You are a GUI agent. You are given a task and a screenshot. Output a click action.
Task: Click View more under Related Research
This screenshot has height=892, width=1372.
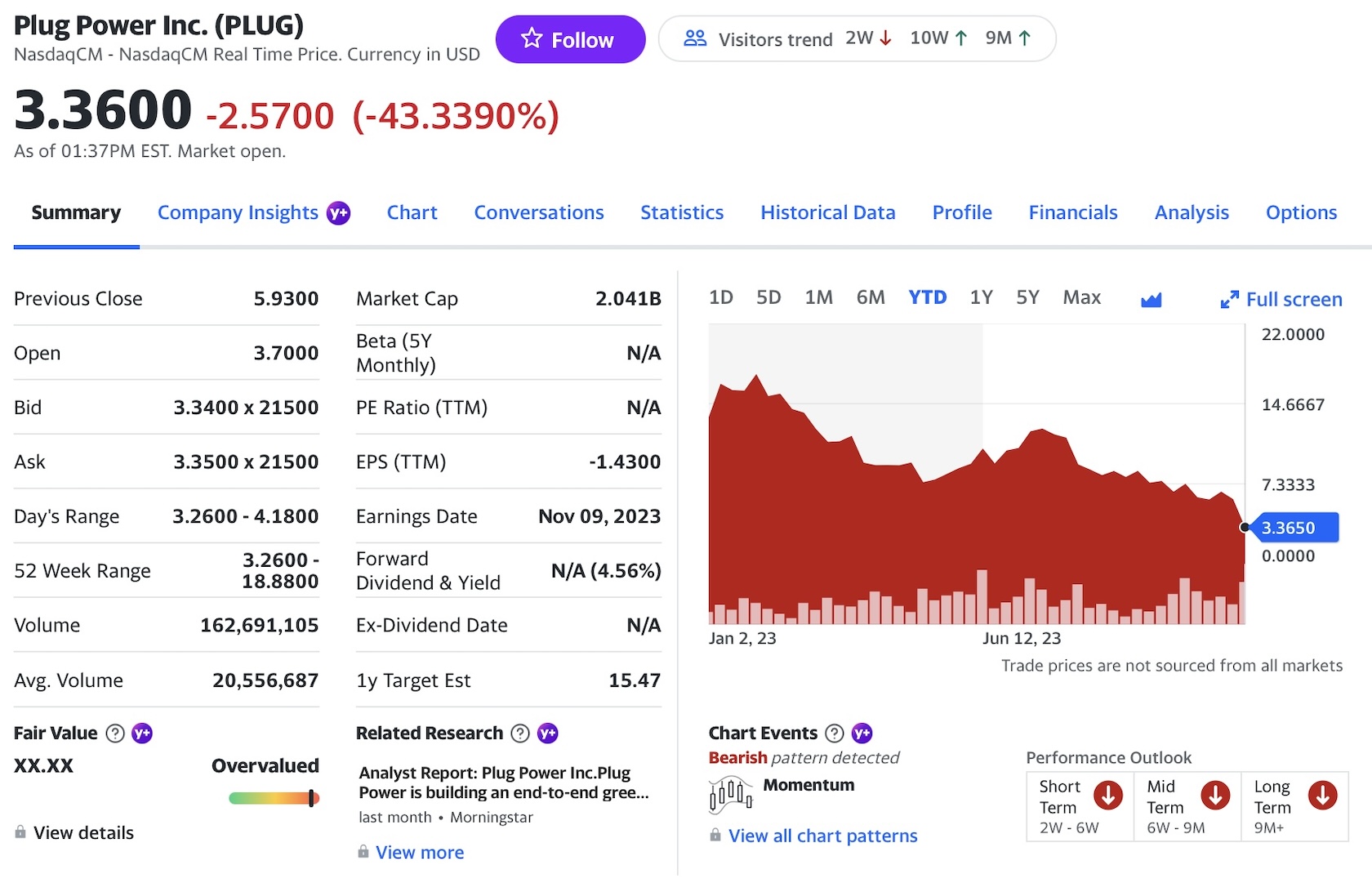420,853
